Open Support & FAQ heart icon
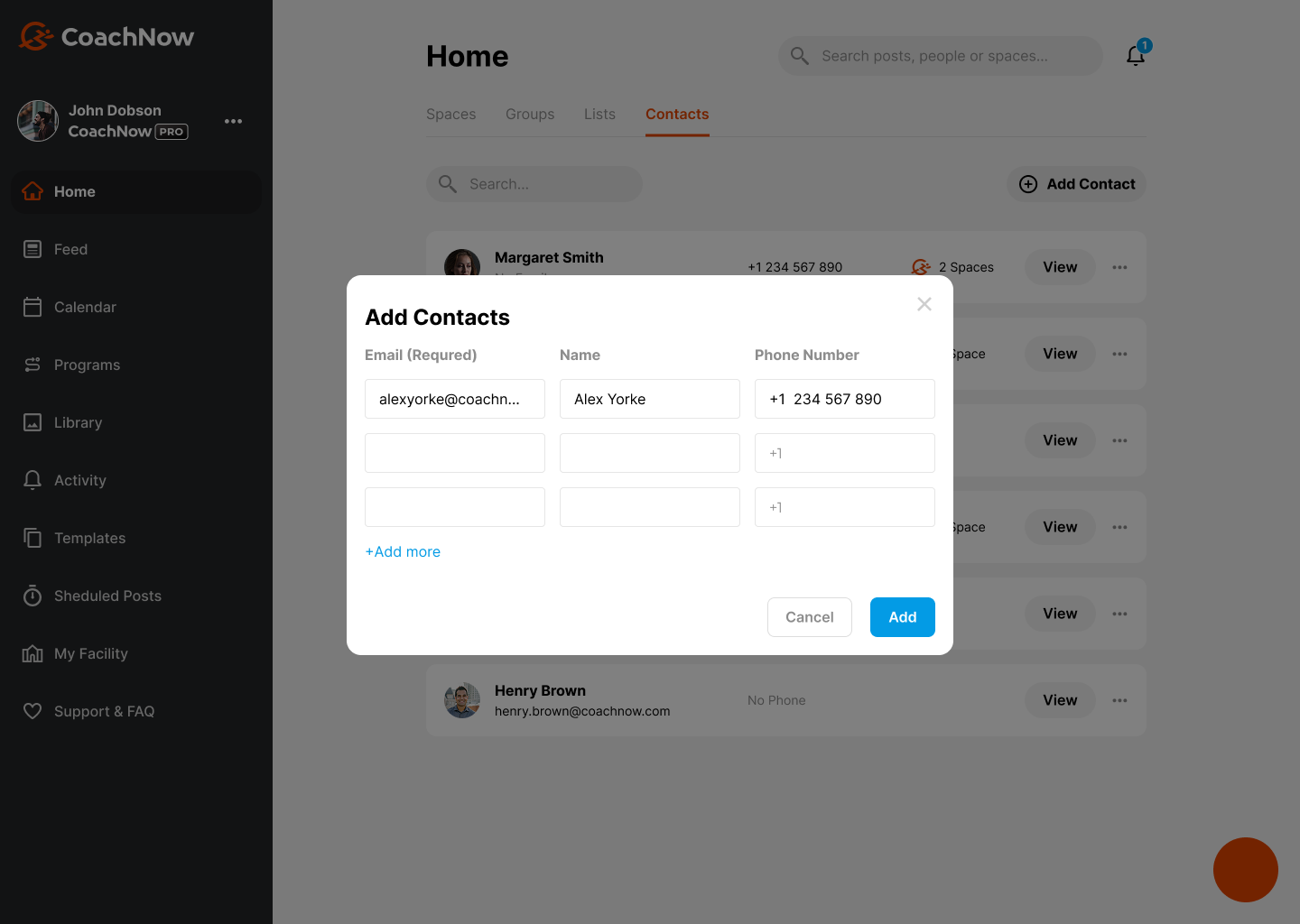Screen dimensions: 1300x924 click(x=32, y=711)
